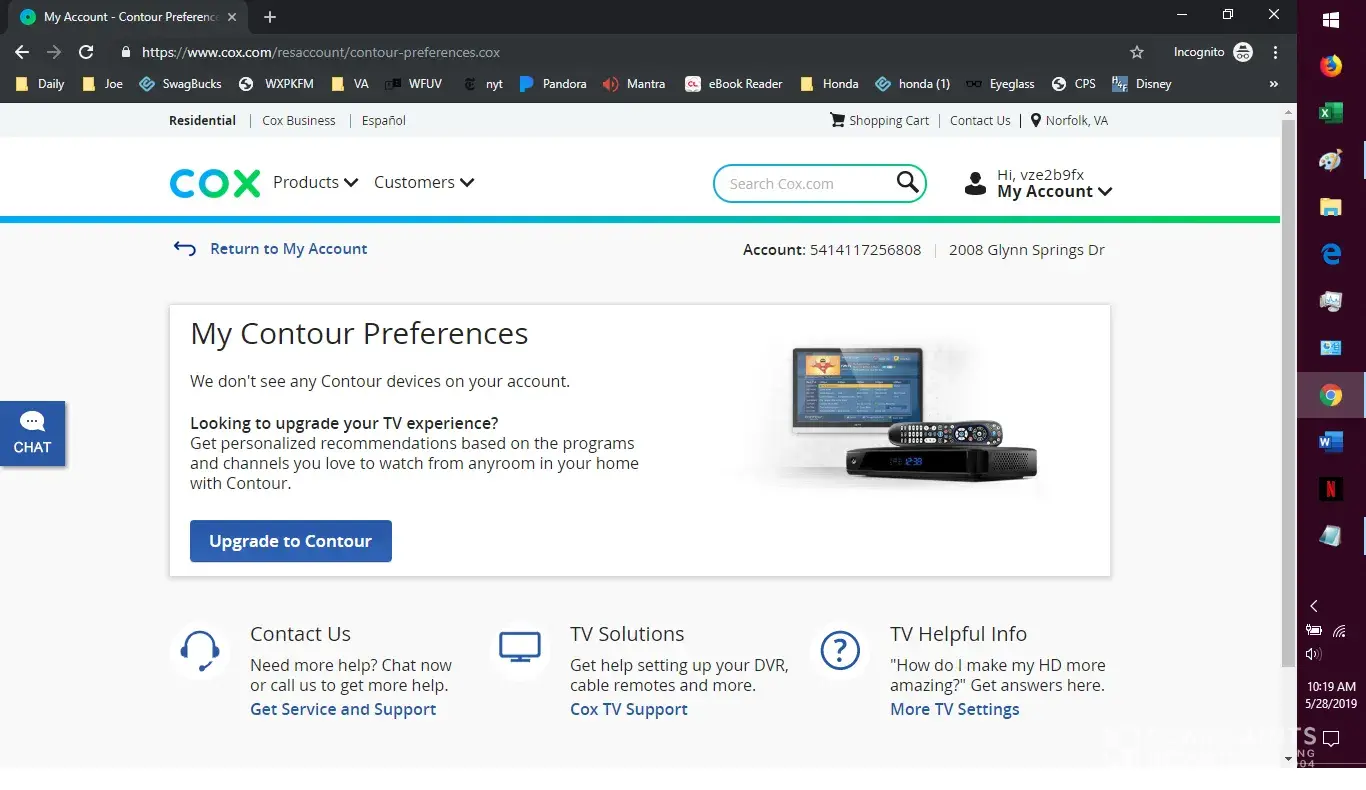Image resolution: width=1366 pixels, height=790 pixels.
Task: Expand the Products dropdown menu
Action: [x=315, y=182]
